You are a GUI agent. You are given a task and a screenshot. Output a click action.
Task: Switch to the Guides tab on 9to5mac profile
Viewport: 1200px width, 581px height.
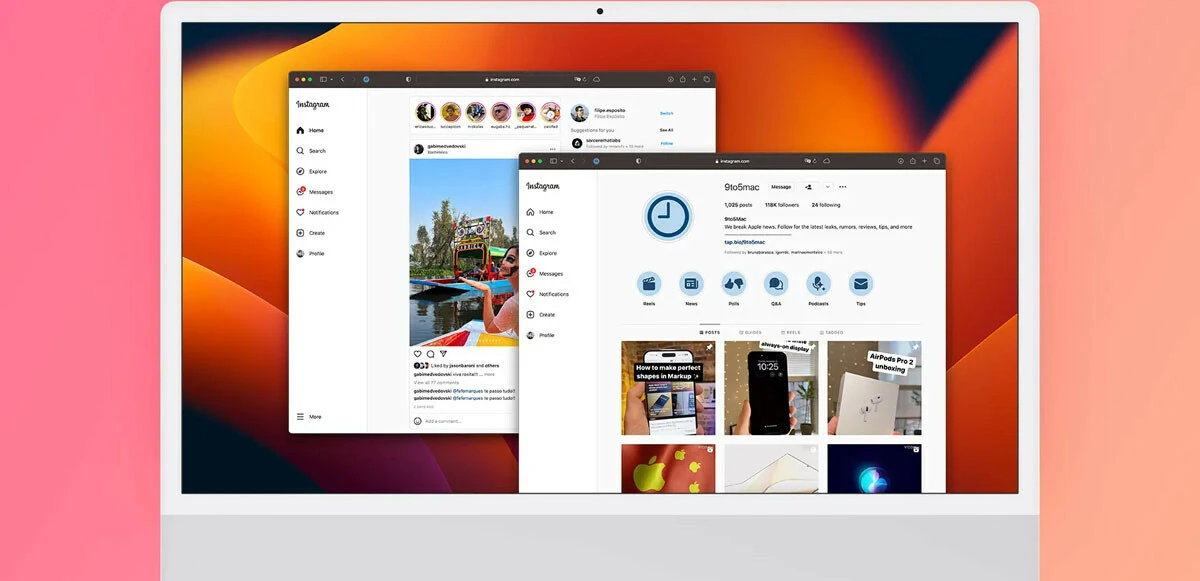[x=750, y=332]
